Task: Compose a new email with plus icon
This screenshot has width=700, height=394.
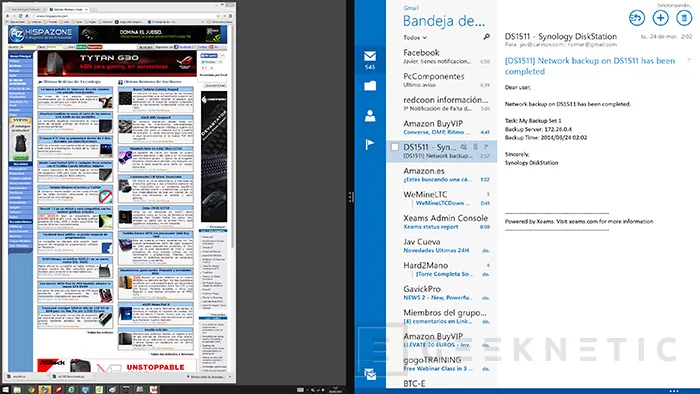Action: [x=660, y=18]
